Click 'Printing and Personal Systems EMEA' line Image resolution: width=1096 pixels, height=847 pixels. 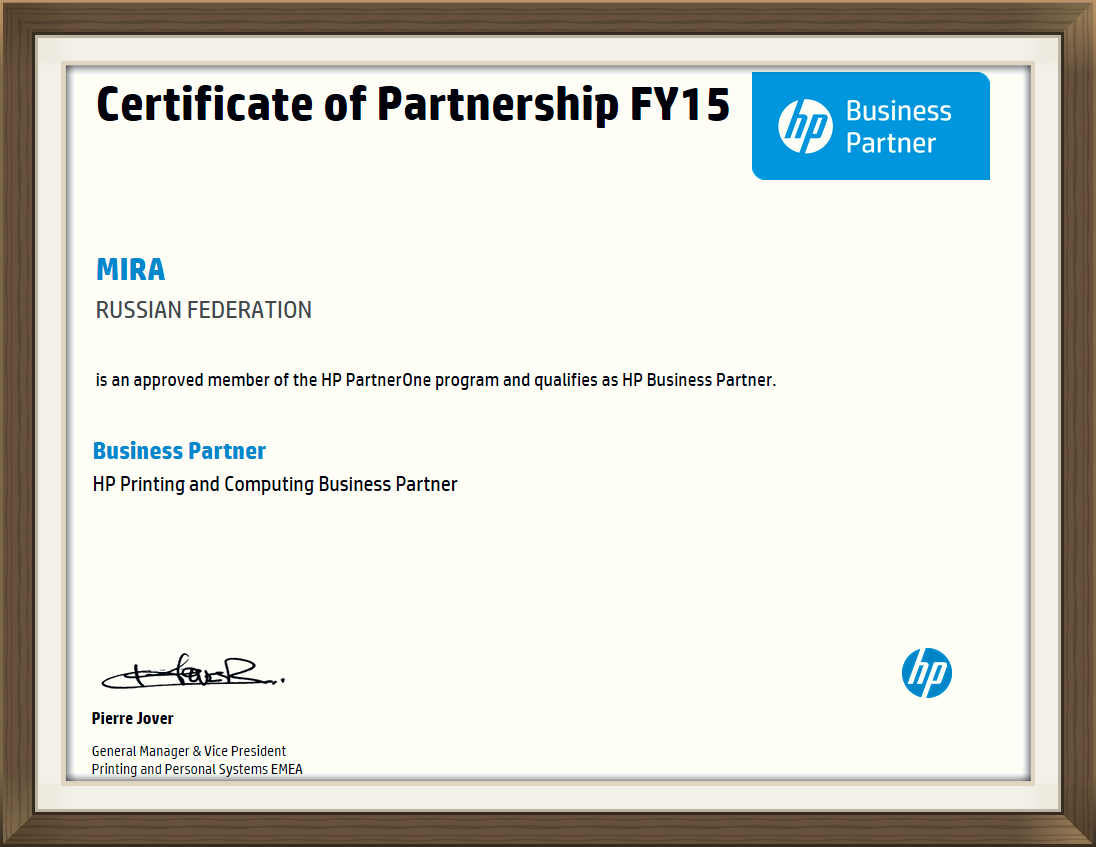click(x=197, y=769)
